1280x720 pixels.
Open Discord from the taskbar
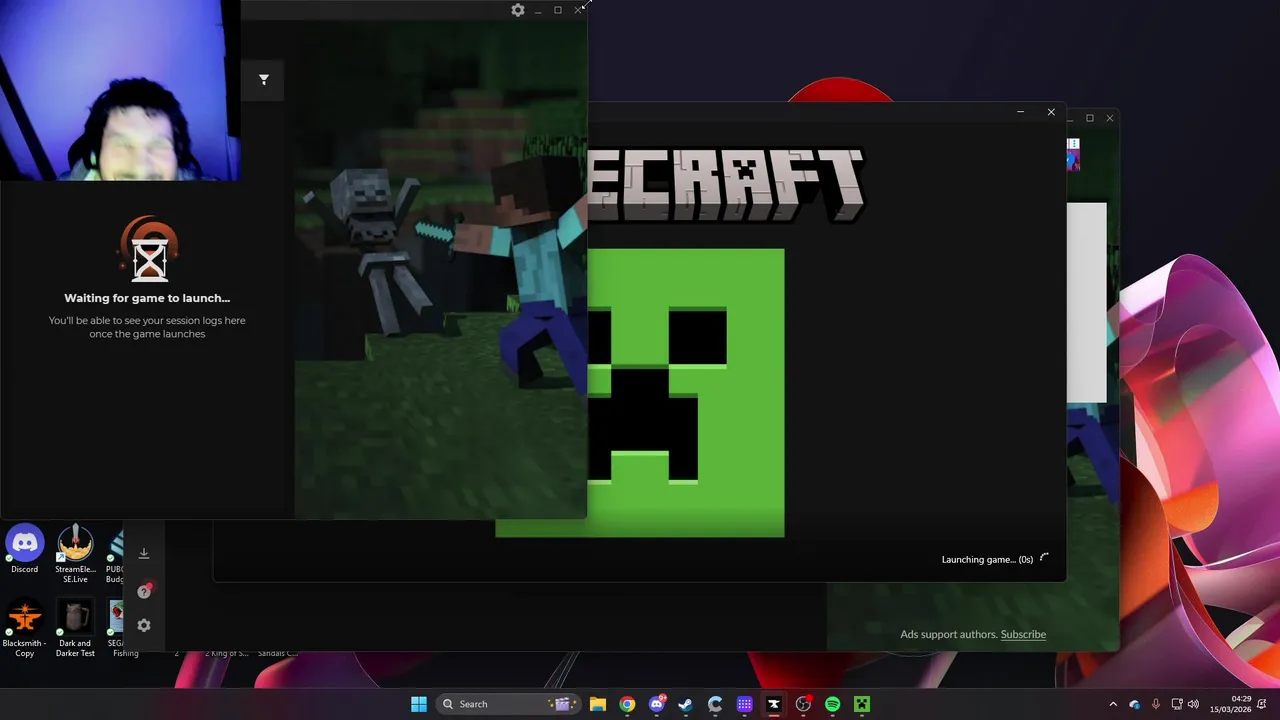(x=657, y=704)
